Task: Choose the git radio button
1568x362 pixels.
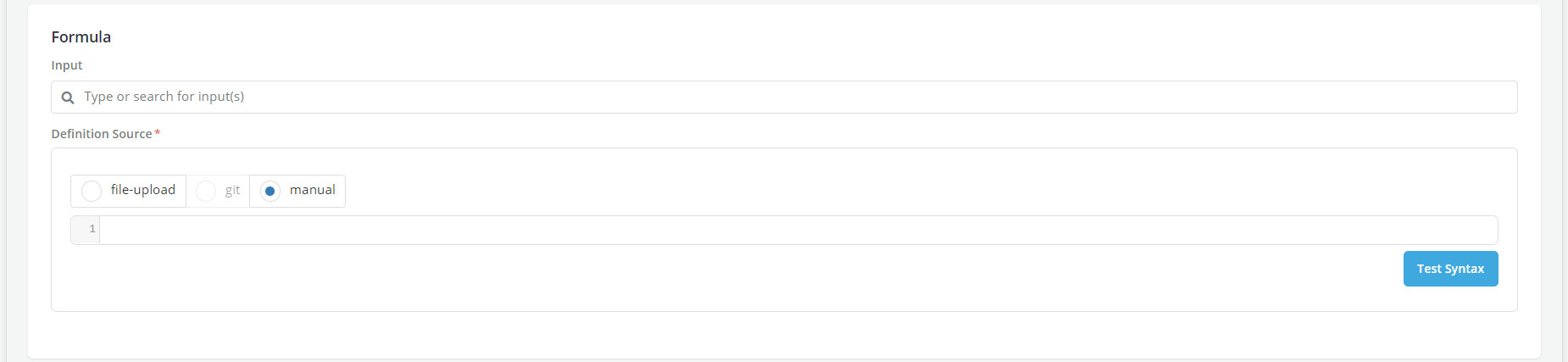Action: pyautogui.click(x=206, y=191)
